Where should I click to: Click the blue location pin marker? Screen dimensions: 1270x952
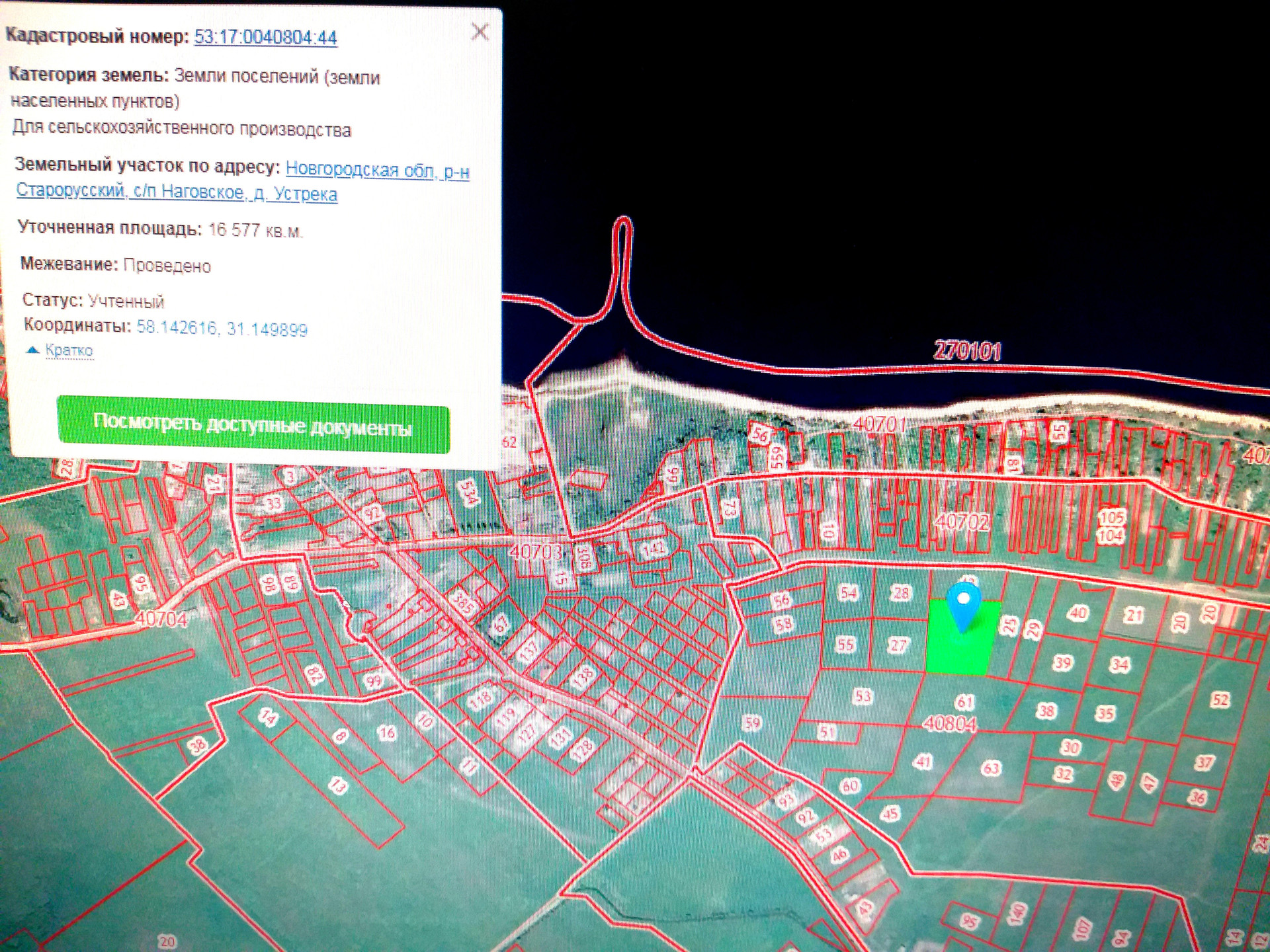[x=964, y=606]
